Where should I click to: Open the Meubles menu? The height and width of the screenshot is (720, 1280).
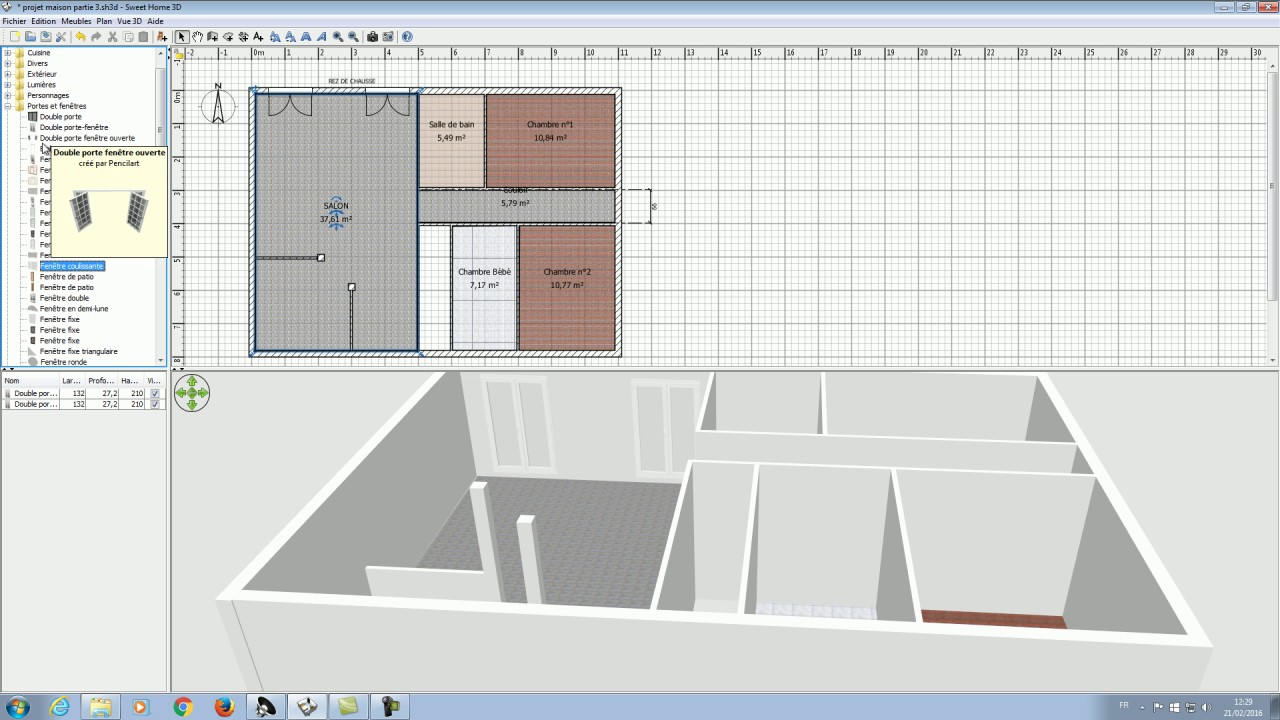(x=75, y=21)
